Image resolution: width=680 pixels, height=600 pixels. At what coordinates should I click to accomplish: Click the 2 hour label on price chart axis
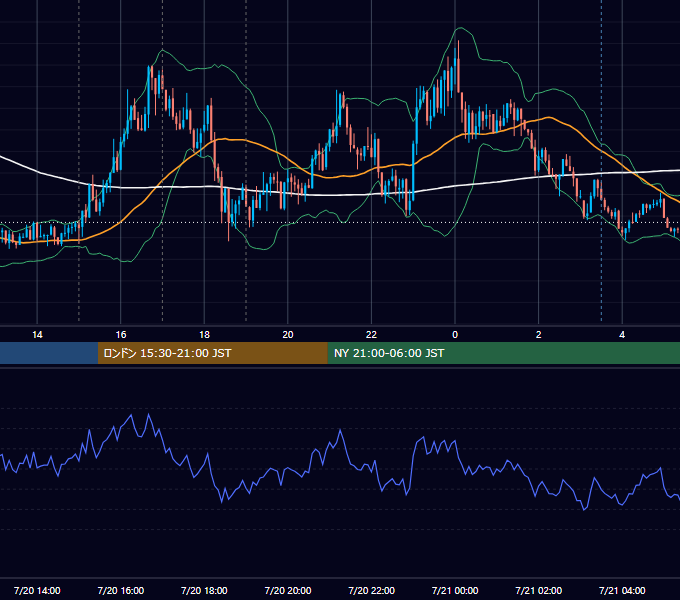click(539, 335)
